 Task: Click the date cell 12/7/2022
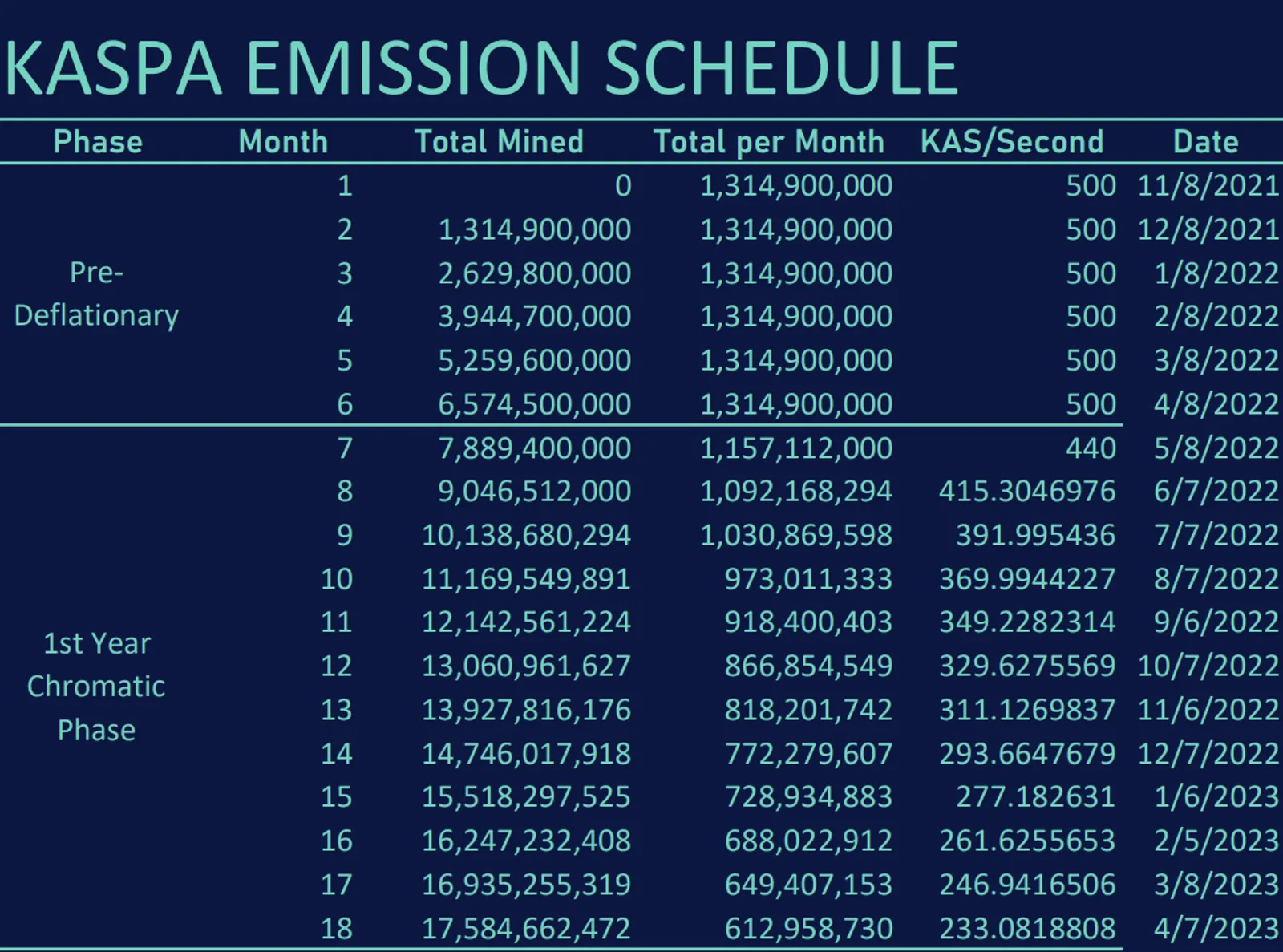coord(1208,753)
